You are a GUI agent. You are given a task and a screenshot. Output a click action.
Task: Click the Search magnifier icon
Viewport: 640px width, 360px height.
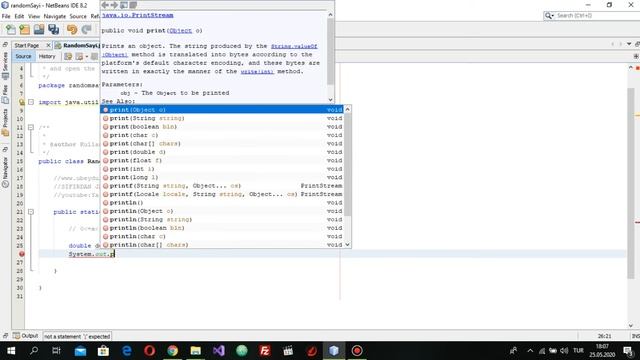pos(549,16)
